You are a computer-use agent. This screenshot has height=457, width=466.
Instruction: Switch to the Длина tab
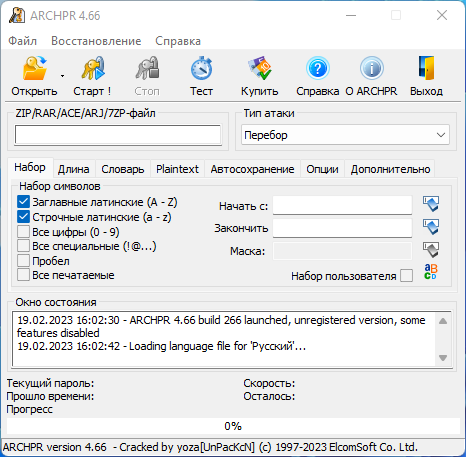click(x=74, y=169)
